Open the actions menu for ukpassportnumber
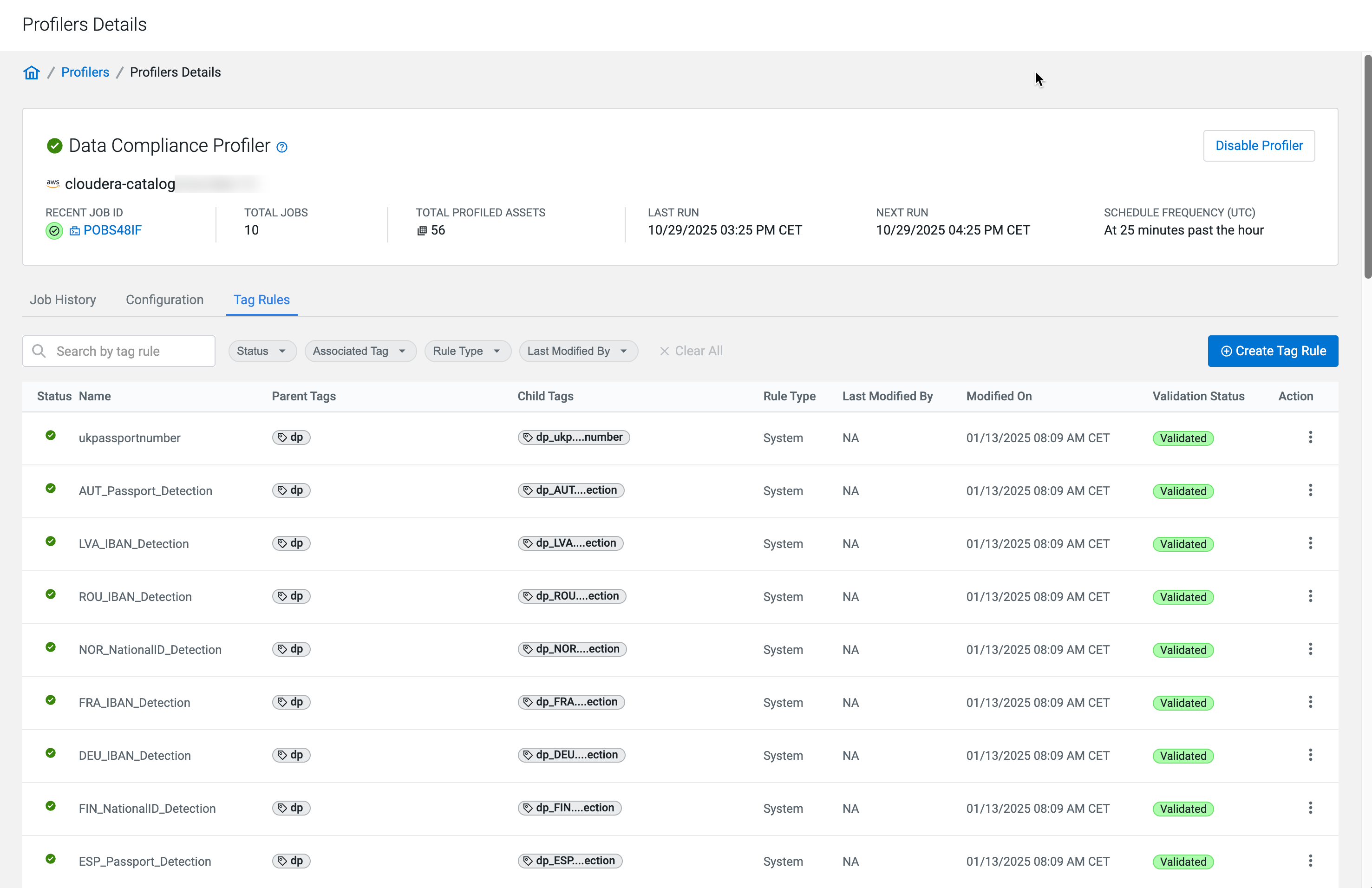This screenshot has width=1372, height=888. click(x=1310, y=437)
